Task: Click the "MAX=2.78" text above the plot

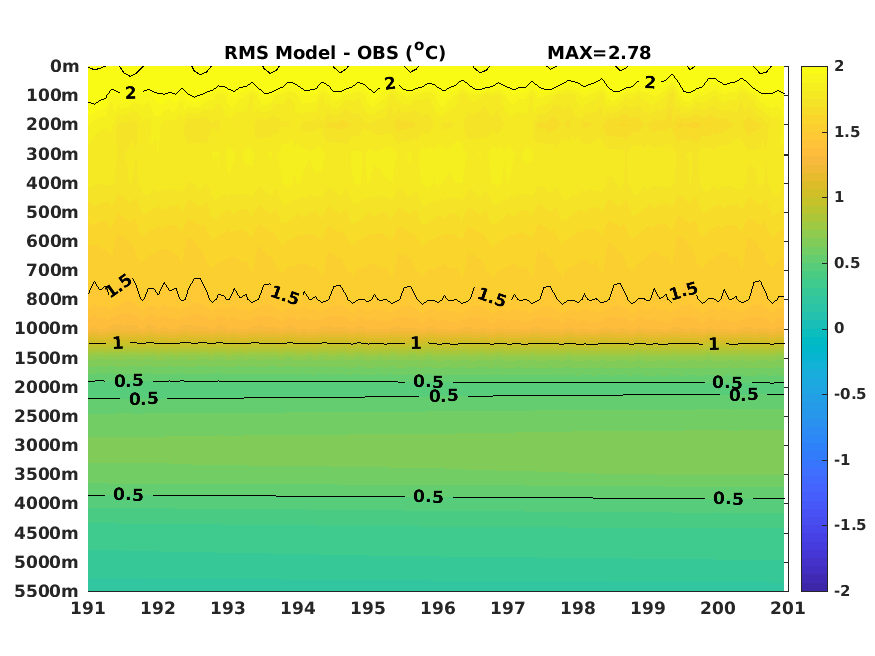Action: (x=599, y=53)
